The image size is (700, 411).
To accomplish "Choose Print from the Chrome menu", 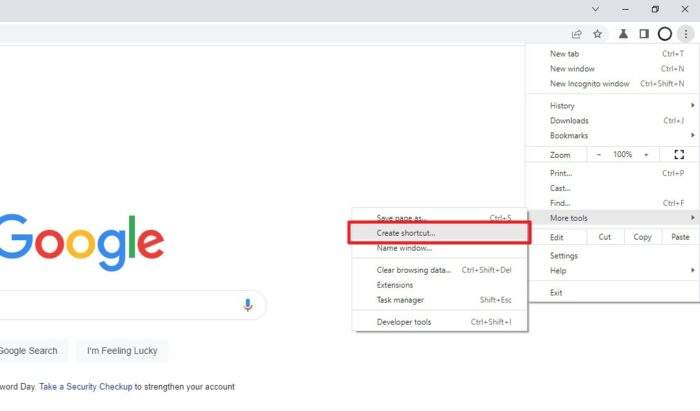I will 612,173.
